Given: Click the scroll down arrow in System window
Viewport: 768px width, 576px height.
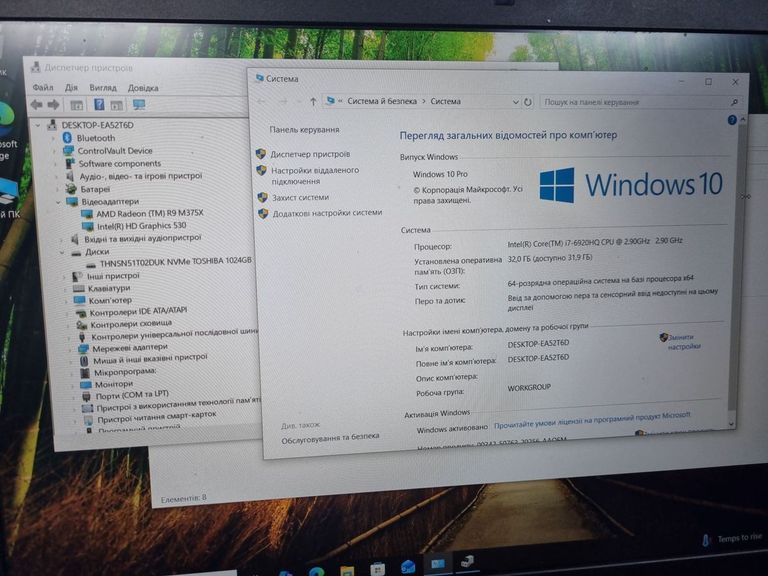Looking at the screenshot, I should pyautogui.click(x=731, y=423).
